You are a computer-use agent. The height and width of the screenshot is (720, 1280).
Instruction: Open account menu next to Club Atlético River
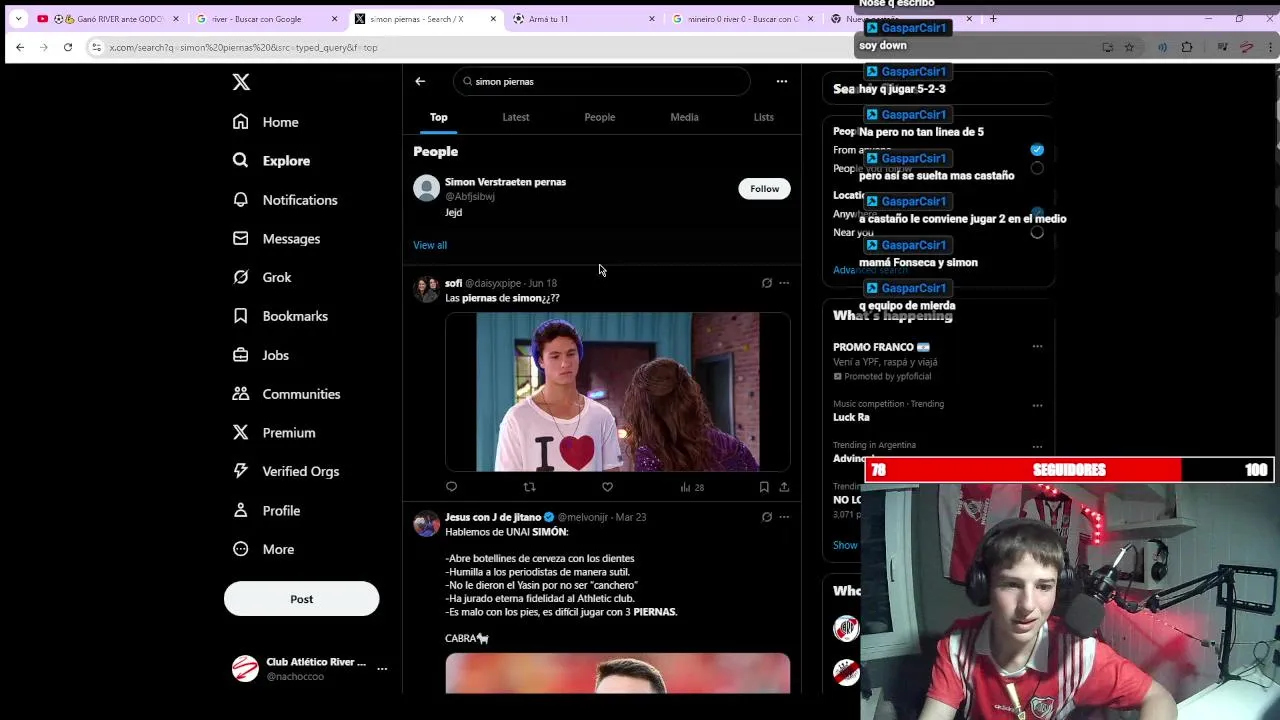382,669
